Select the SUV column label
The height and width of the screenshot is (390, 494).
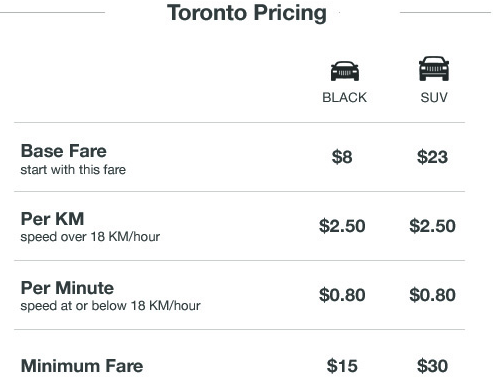coord(434,98)
